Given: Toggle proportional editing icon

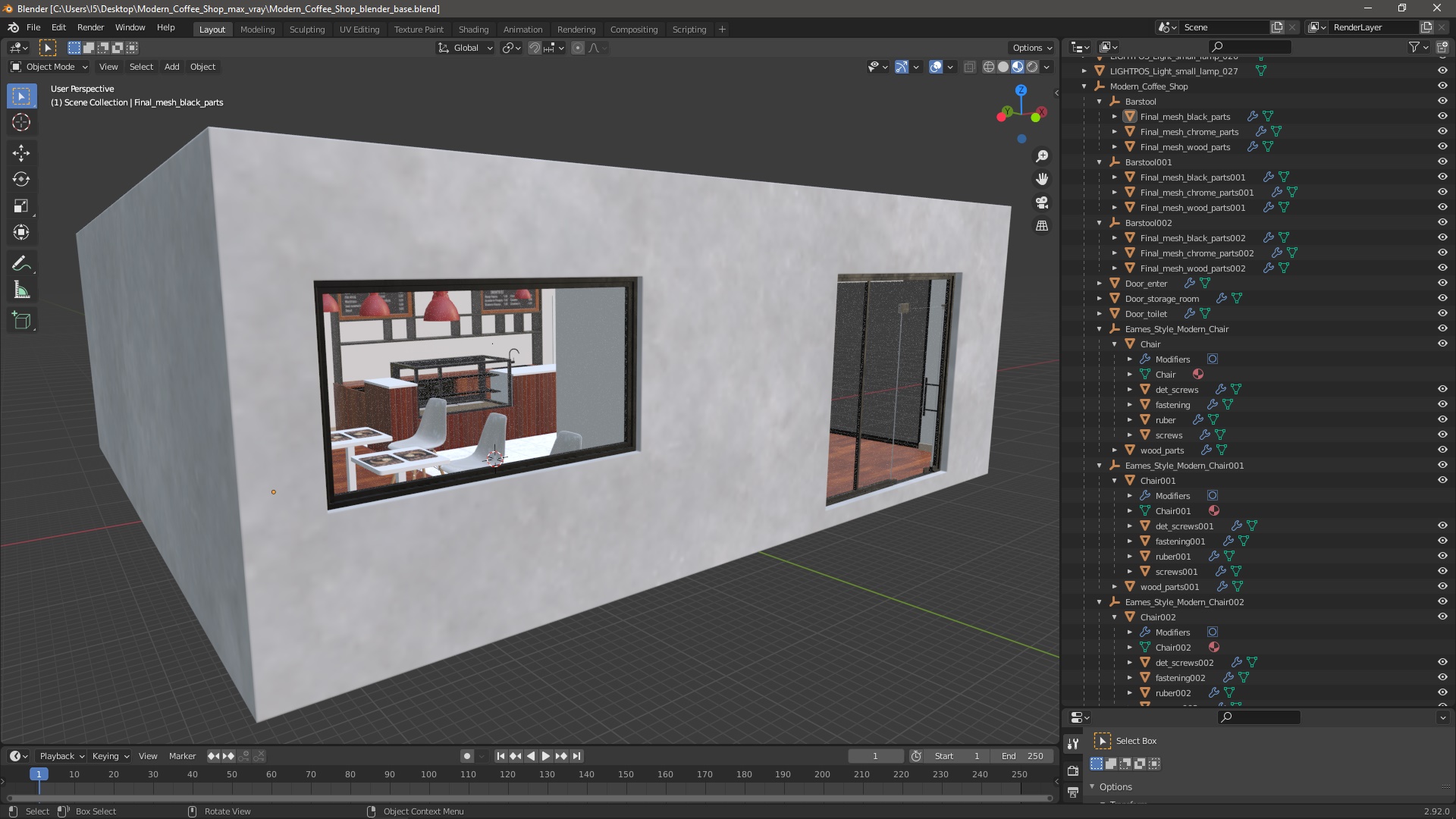Looking at the screenshot, I should click(578, 48).
